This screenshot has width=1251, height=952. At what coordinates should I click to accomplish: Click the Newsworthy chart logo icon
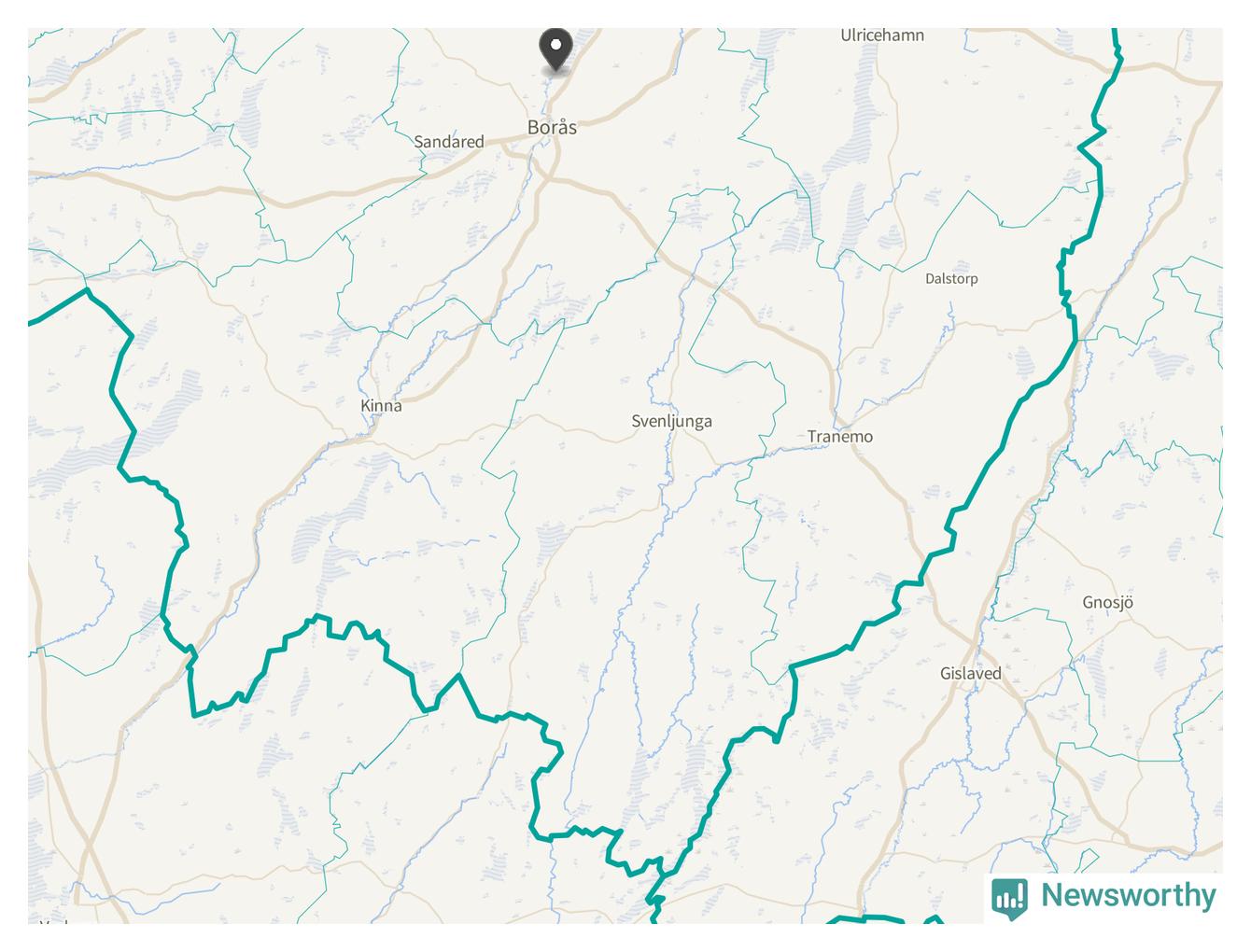1009,898
